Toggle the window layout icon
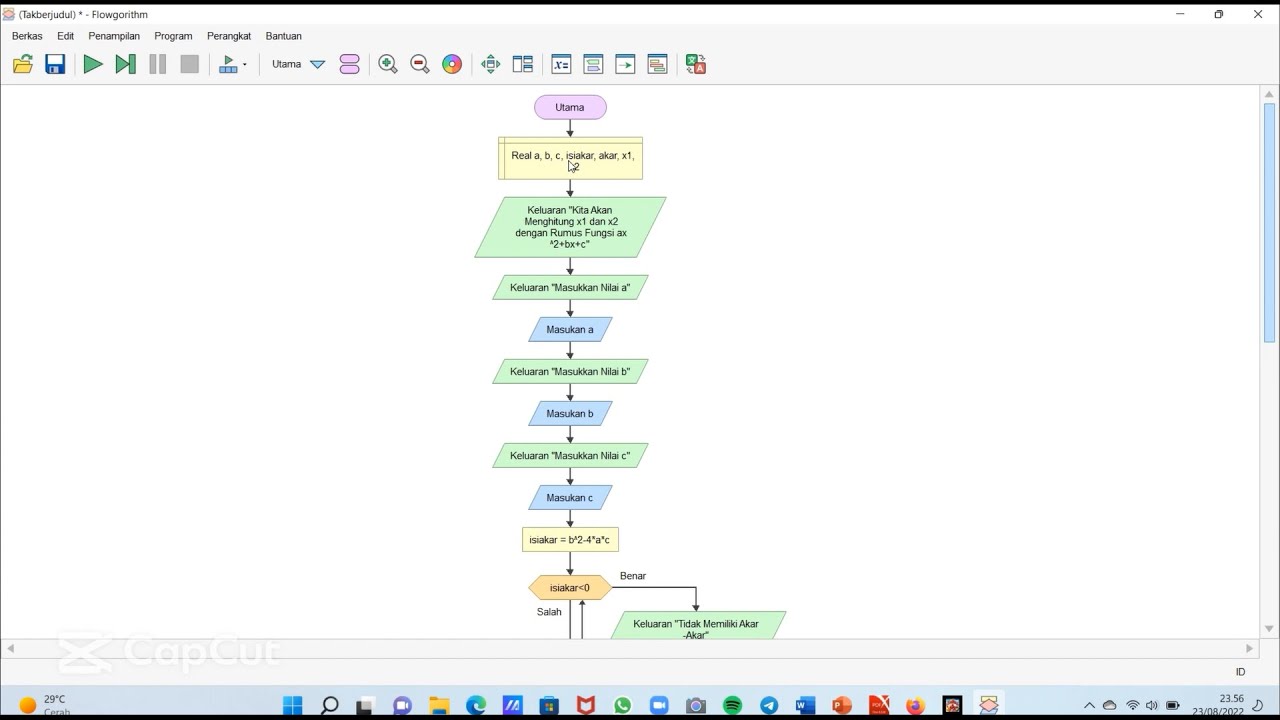The width and height of the screenshot is (1280, 720). [522, 64]
